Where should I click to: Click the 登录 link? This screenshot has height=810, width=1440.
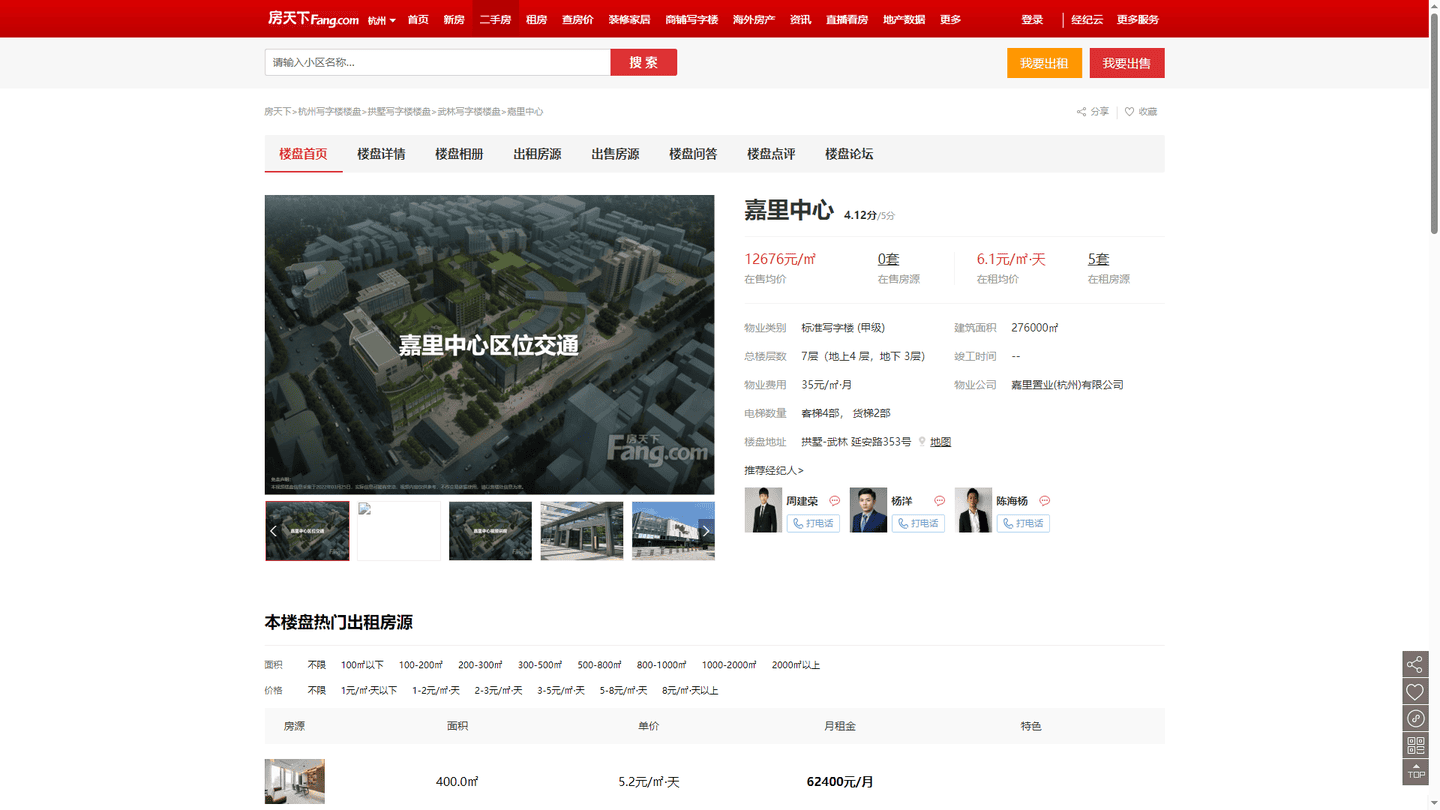click(1032, 20)
